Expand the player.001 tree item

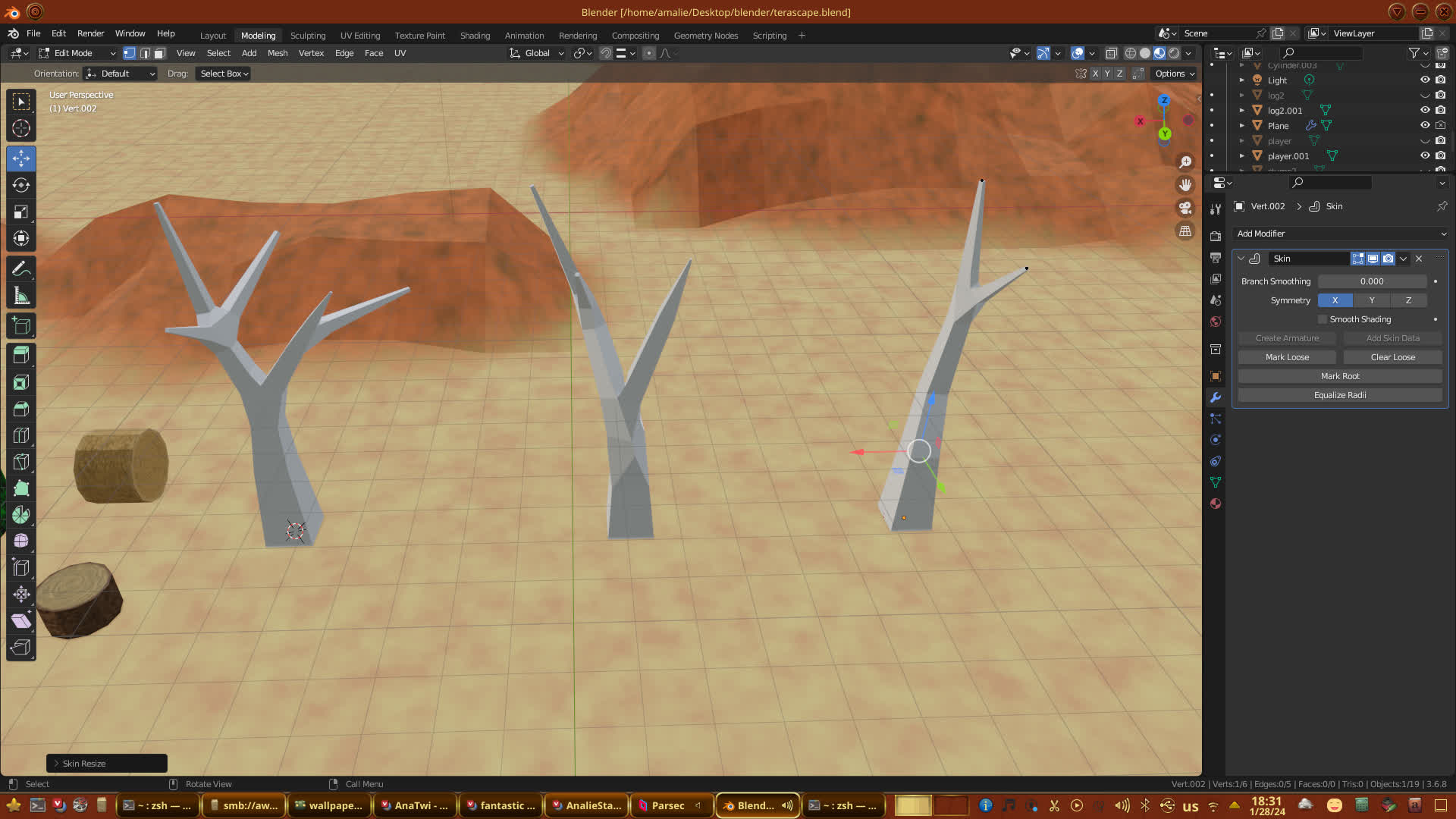click(x=1241, y=155)
